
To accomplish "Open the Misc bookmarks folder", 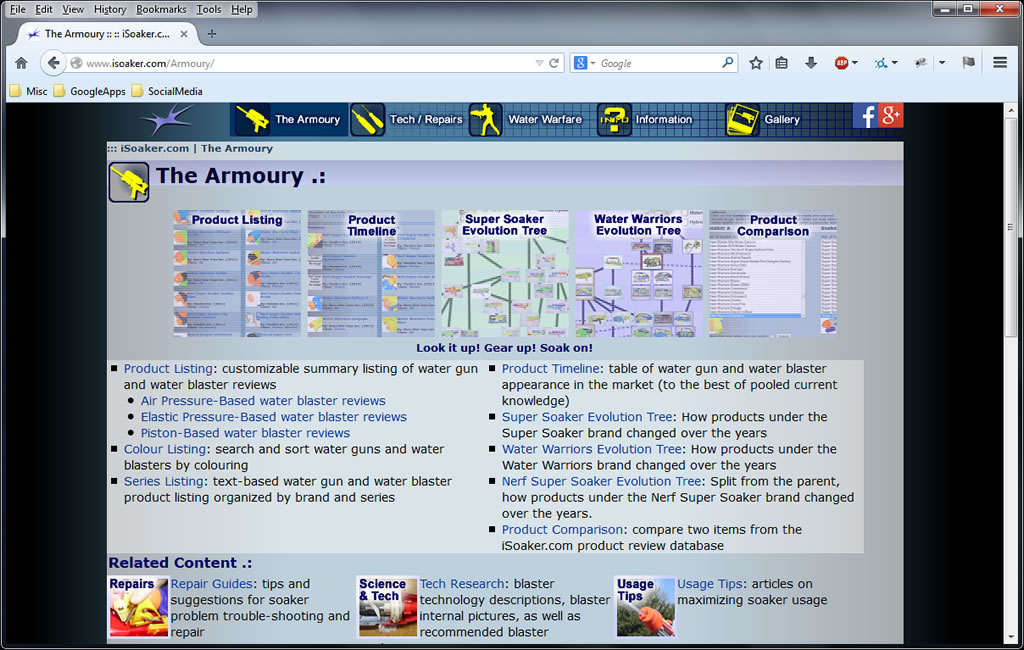I will 29,91.
